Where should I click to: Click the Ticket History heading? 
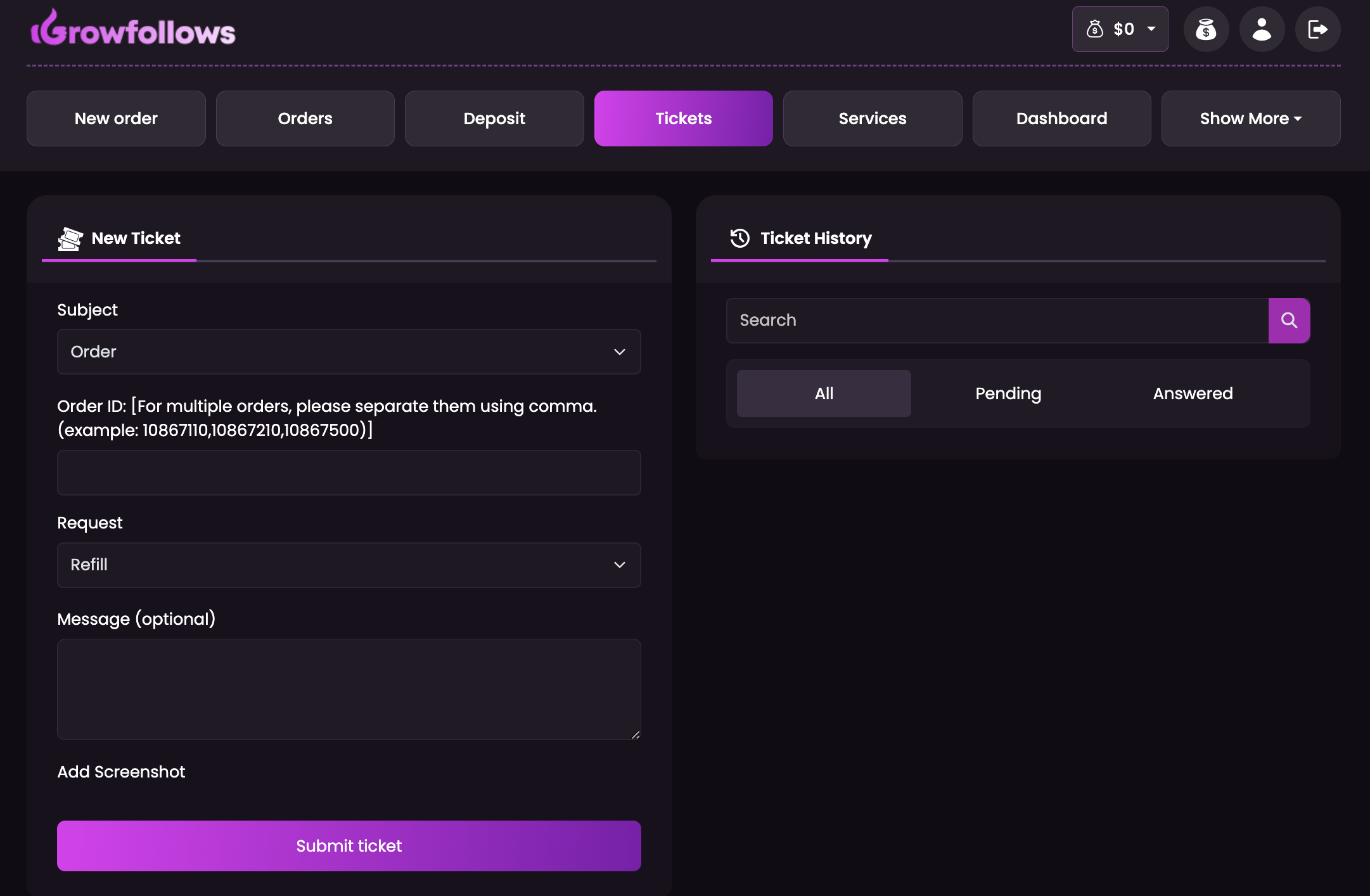click(x=816, y=238)
